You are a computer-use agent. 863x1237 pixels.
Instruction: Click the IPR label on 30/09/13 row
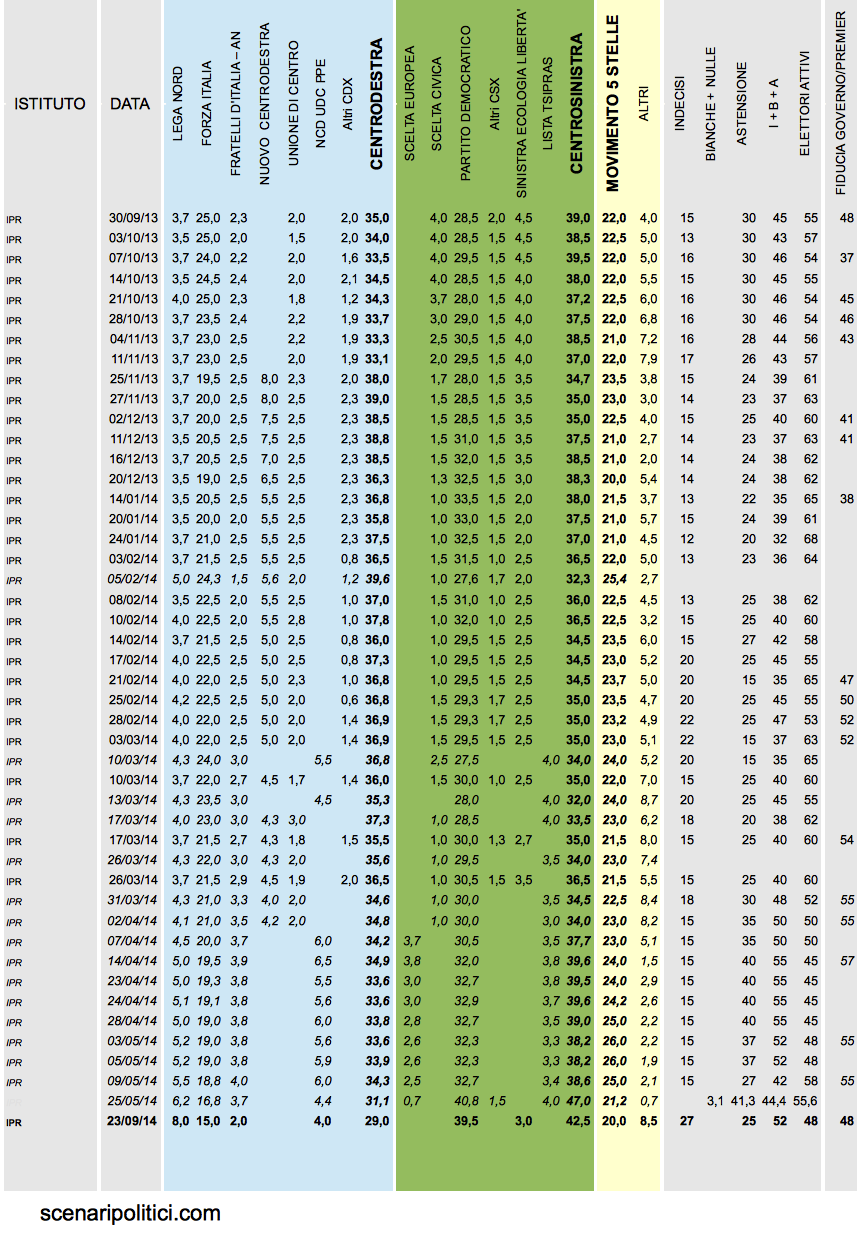click(13, 218)
